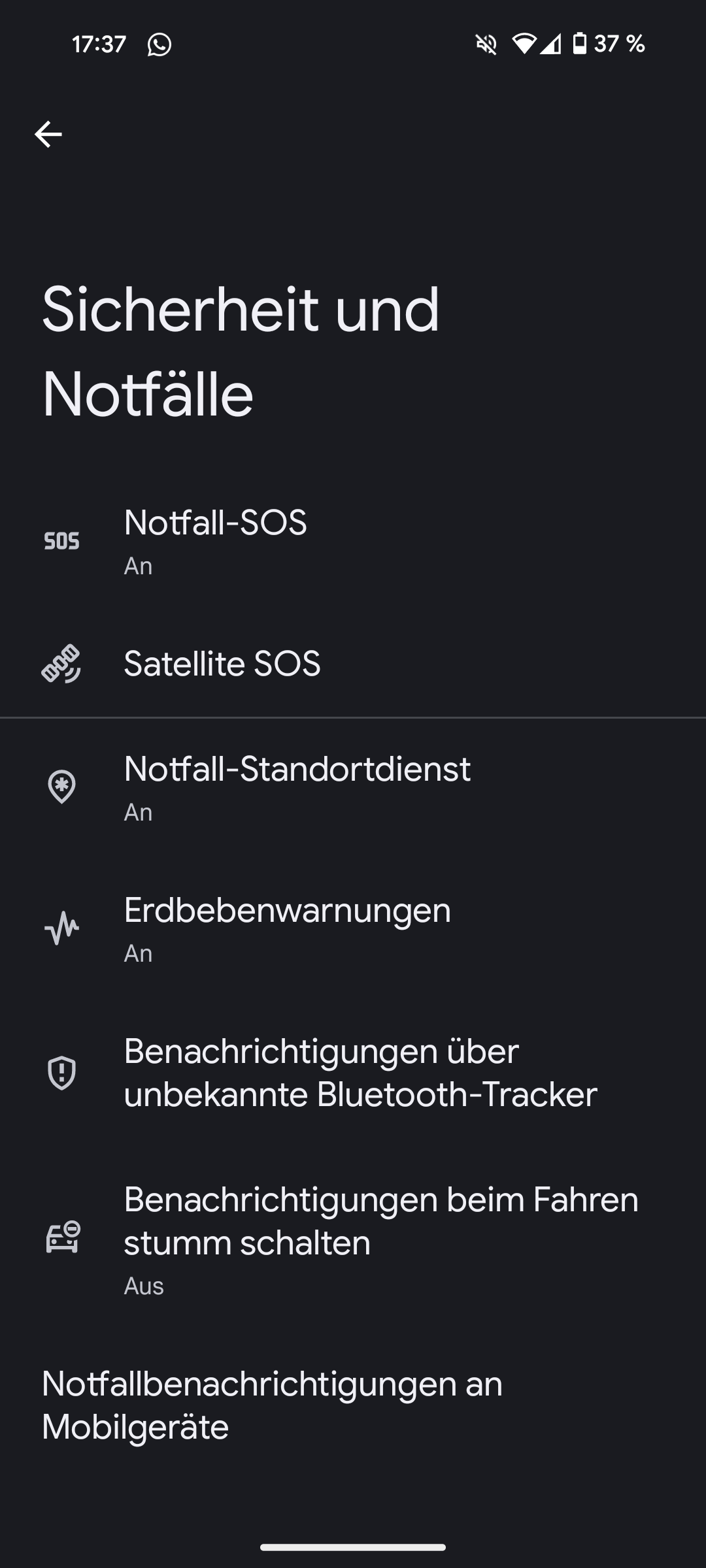706x1568 pixels.
Task: Tap the satellite icon
Action: pos(61,664)
